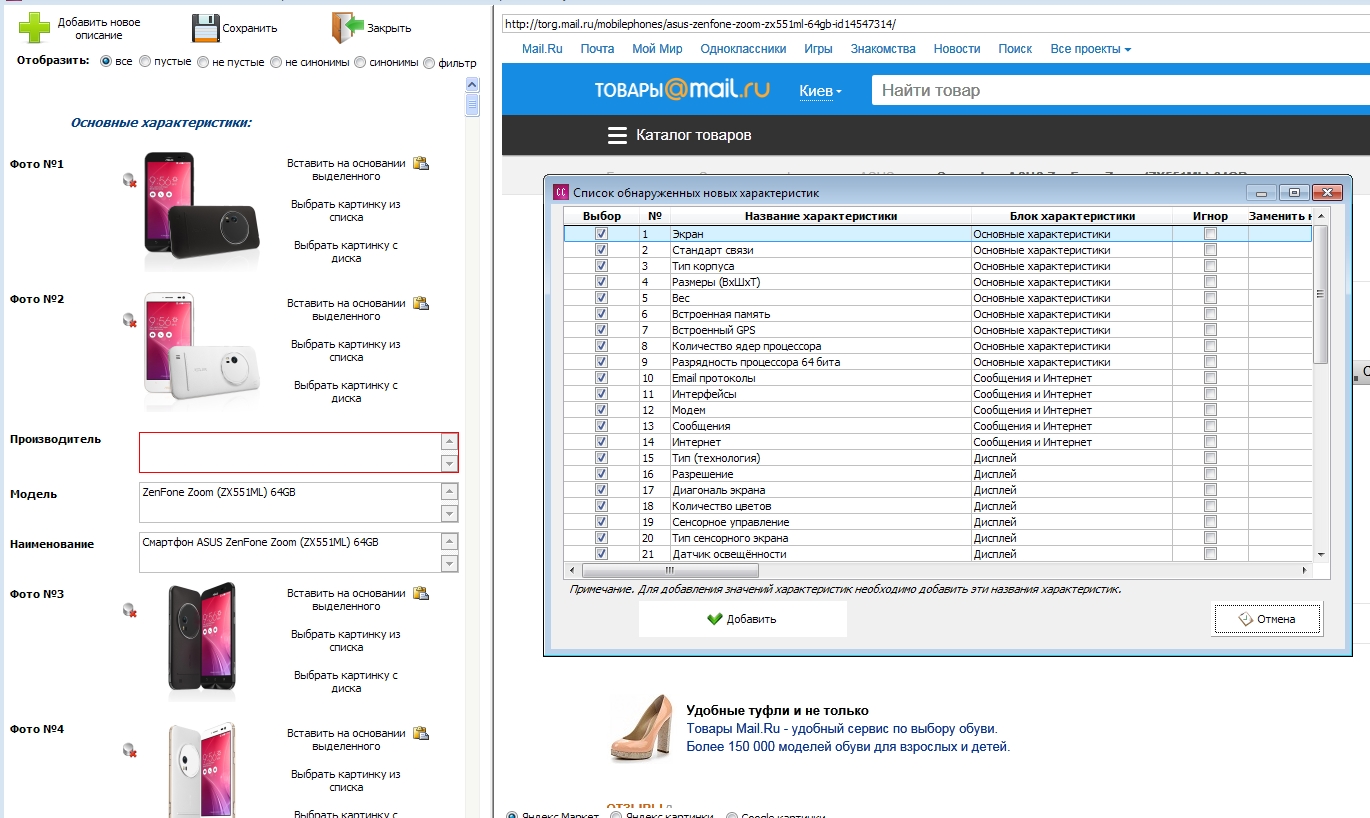Select the 'пустые' radio button
Screen dimensions: 1370x818
tap(145, 61)
